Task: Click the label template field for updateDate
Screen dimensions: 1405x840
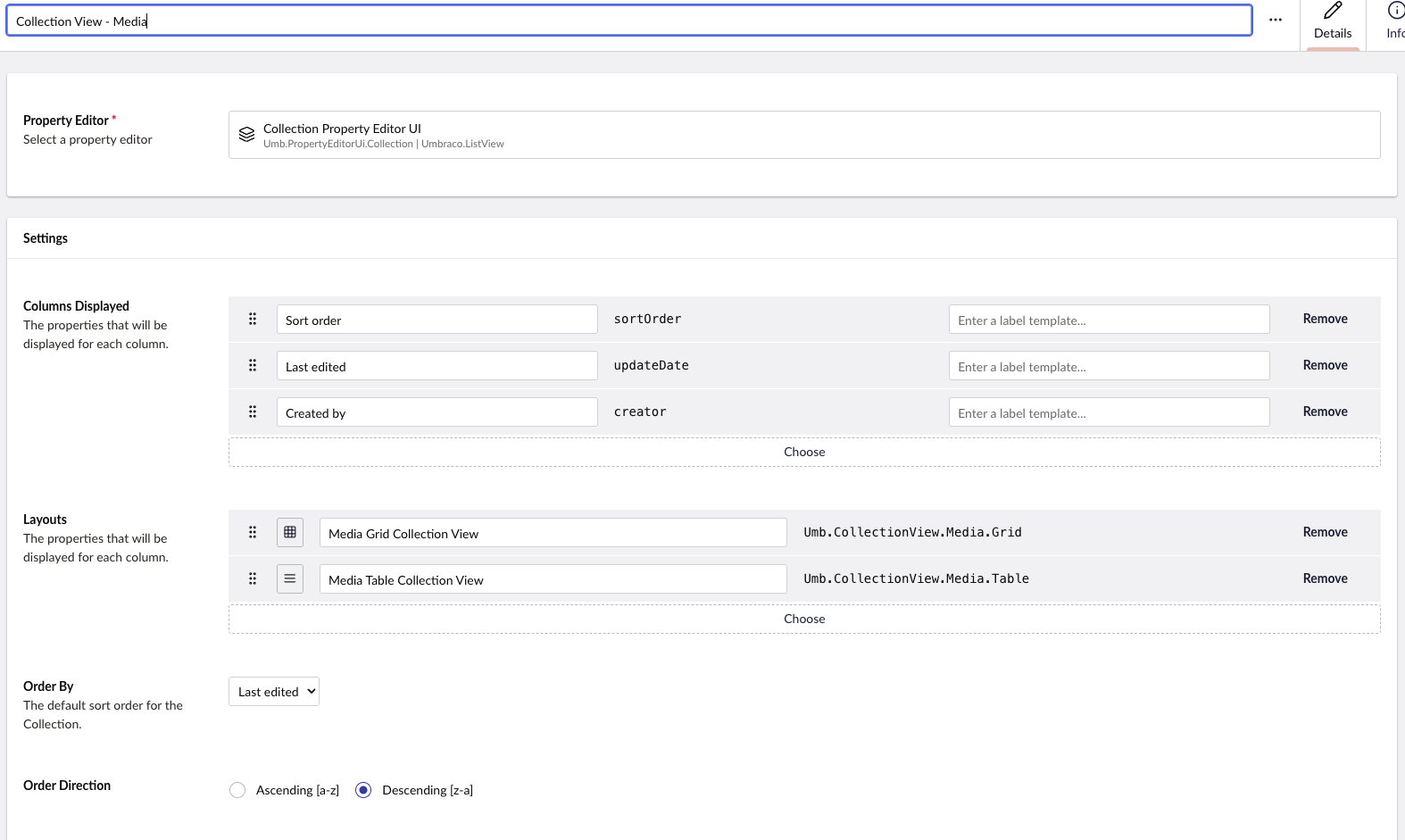Action: (1109, 365)
